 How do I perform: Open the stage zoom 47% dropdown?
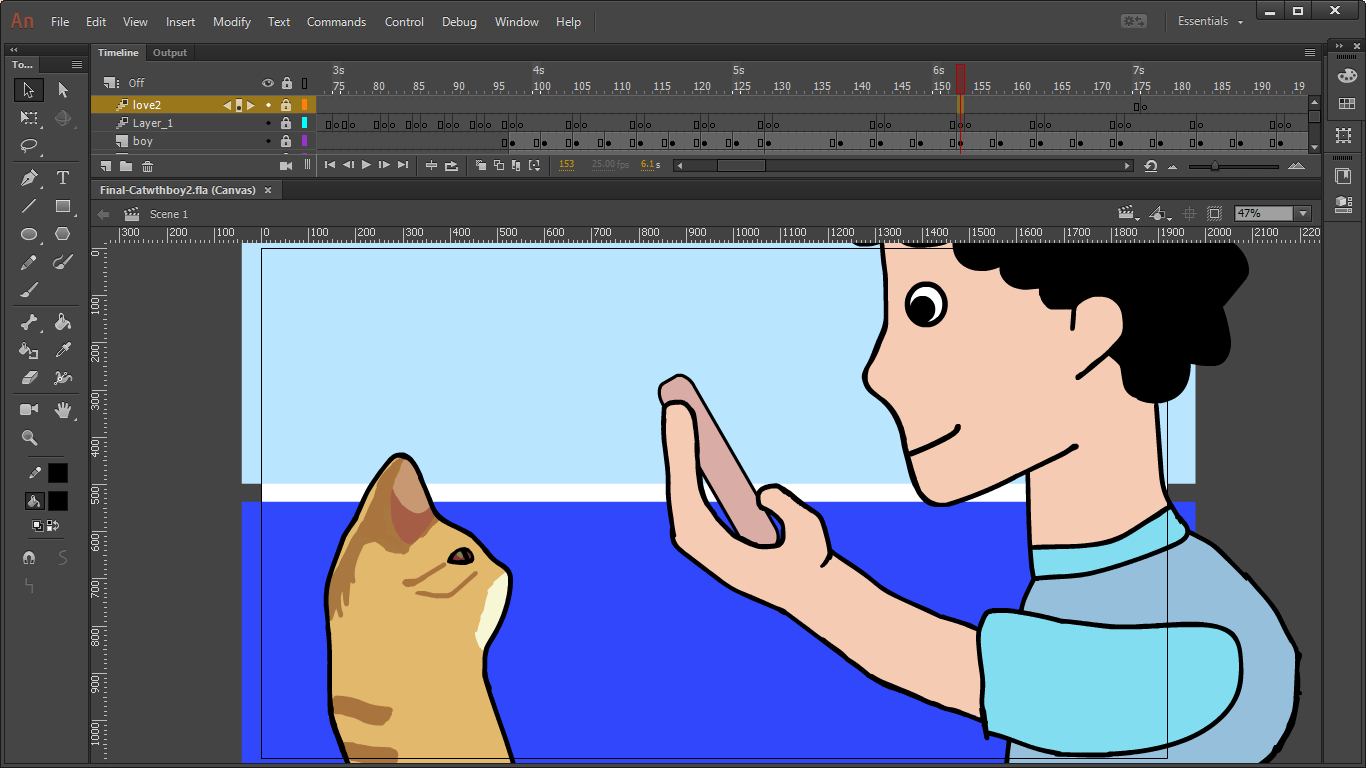click(1302, 214)
